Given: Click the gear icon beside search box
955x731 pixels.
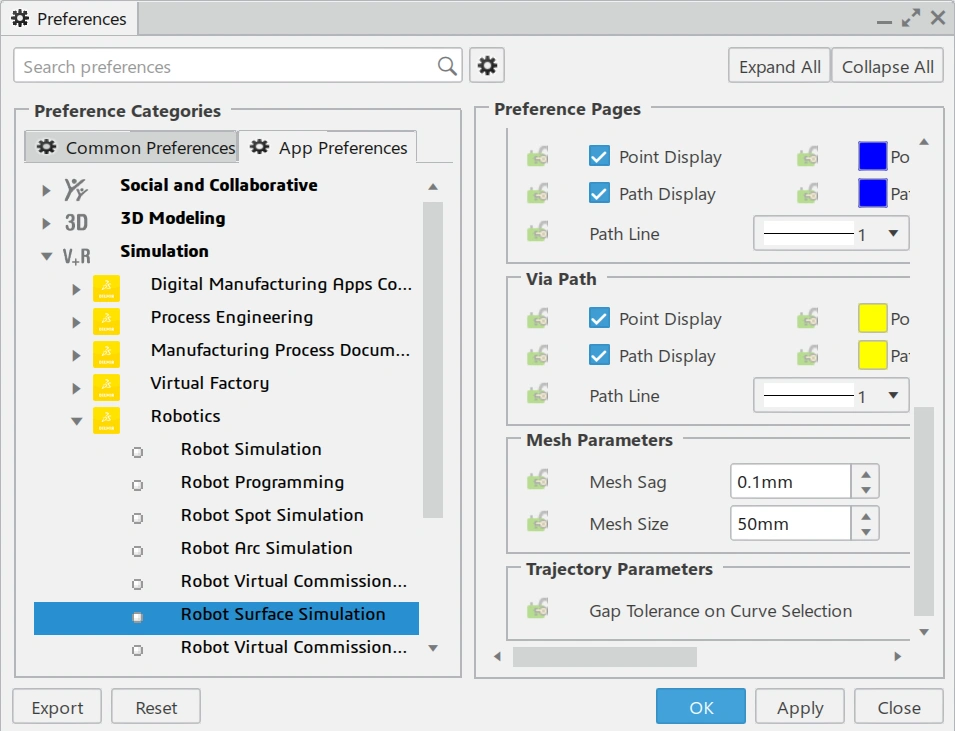Looking at the screenshot, I should tap(487, 66).
